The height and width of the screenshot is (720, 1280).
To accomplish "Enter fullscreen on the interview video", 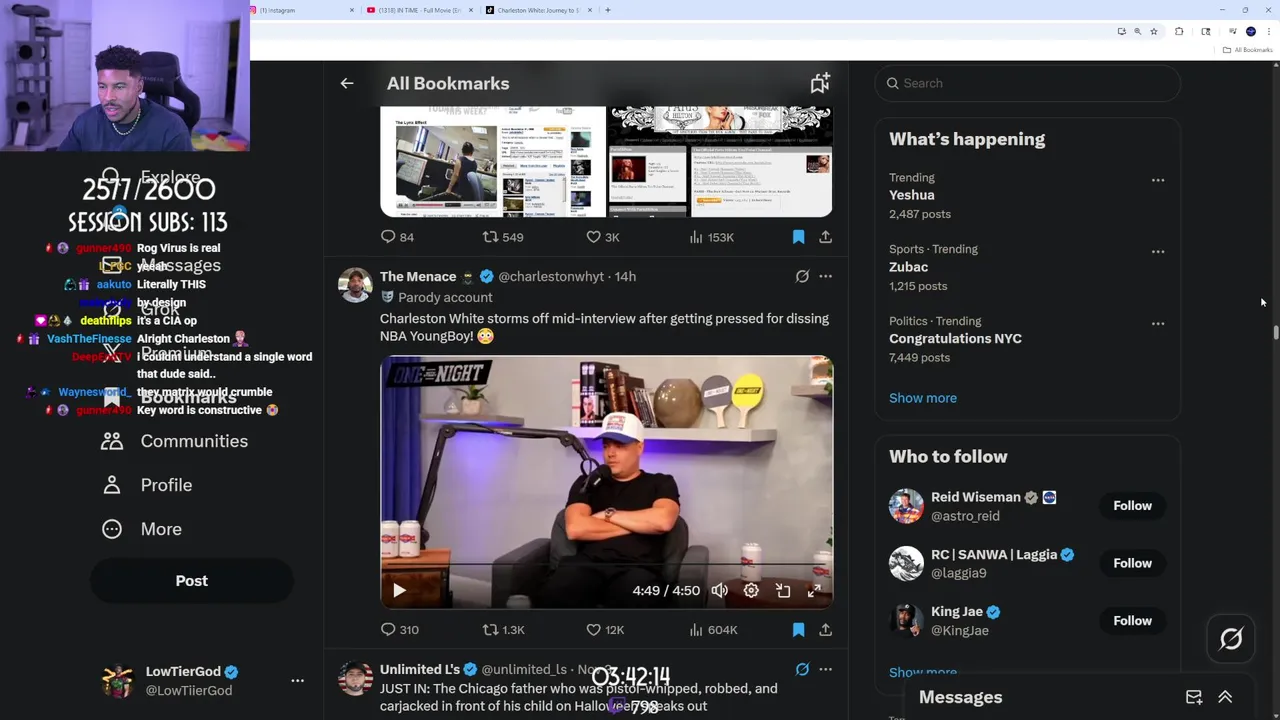I will pyautogui.click(x=814, y=591).
